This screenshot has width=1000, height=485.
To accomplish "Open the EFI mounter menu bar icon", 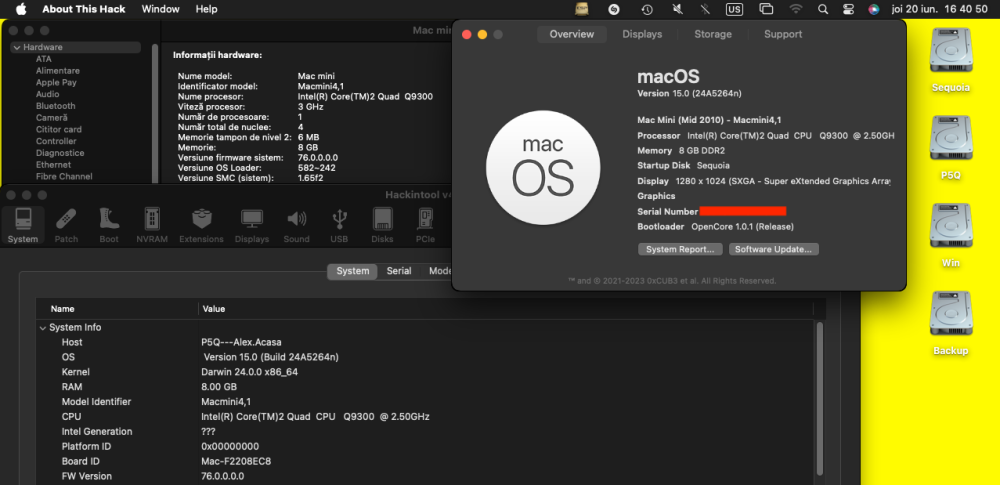I will [x=582, y=9].
